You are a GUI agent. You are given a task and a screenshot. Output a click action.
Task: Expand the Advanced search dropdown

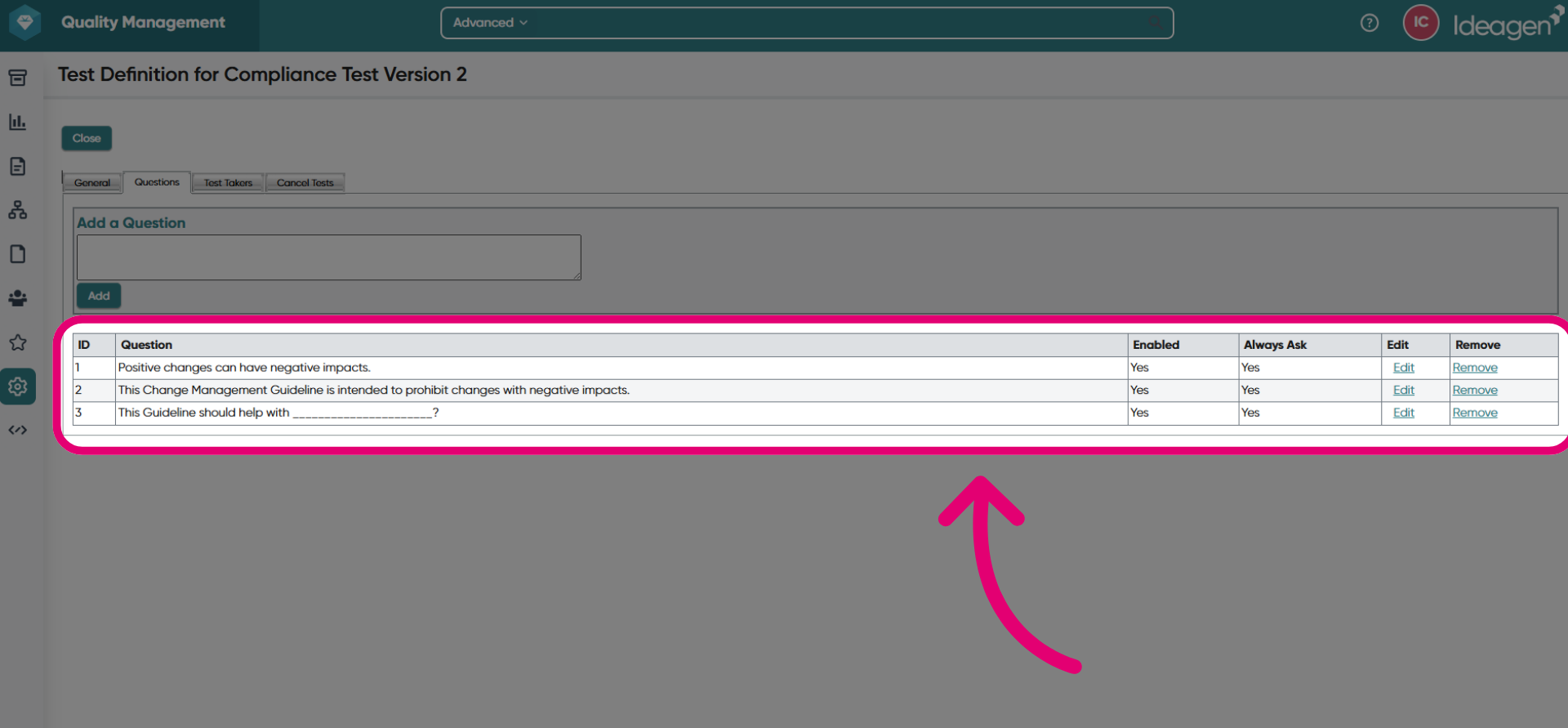tap(490, 23)
